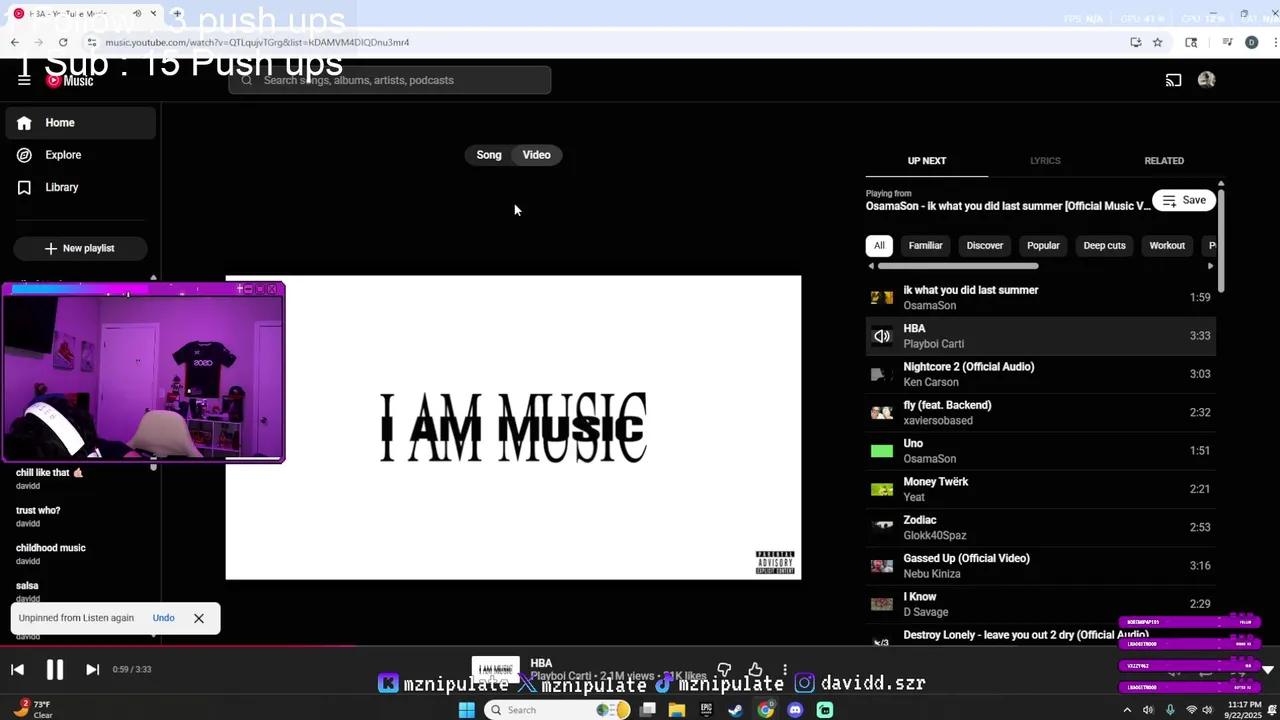
Task: Open the Chrome three-dot menu
Action: [x=1275, y=42]
